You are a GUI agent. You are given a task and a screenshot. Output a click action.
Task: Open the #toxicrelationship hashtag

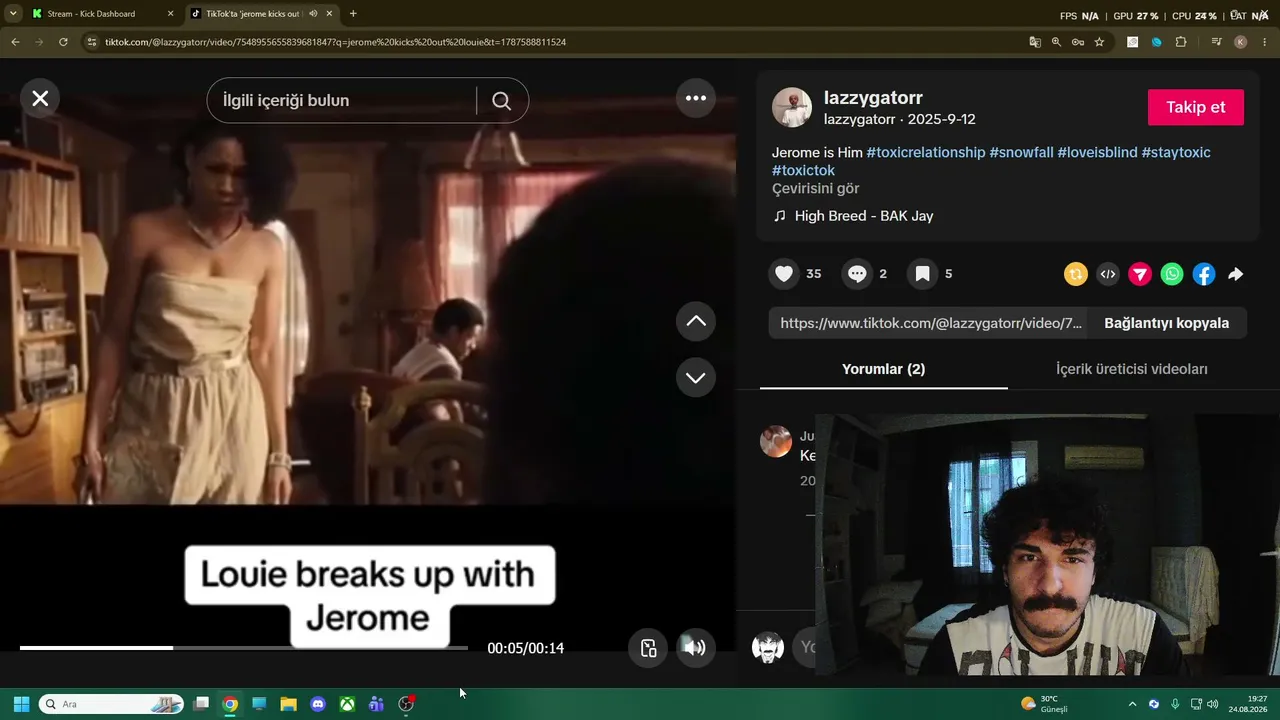926,152
